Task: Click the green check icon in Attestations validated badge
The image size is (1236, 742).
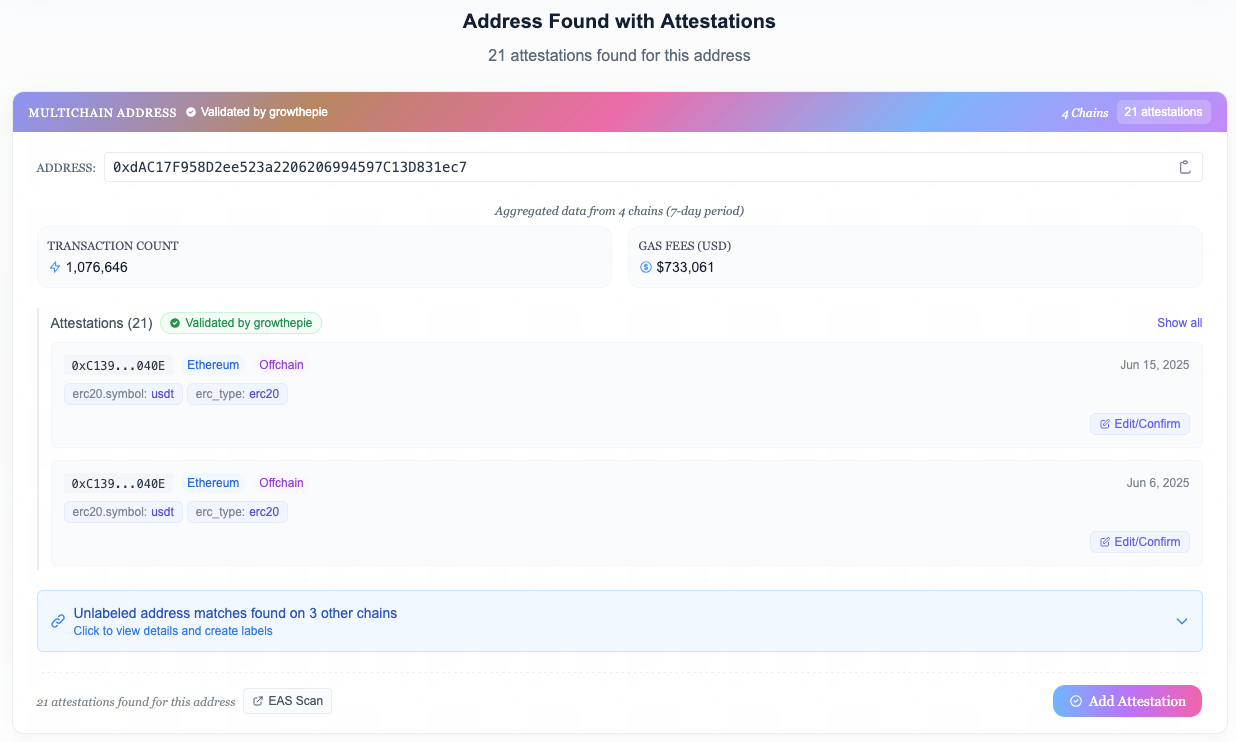Action: point(175,323)
